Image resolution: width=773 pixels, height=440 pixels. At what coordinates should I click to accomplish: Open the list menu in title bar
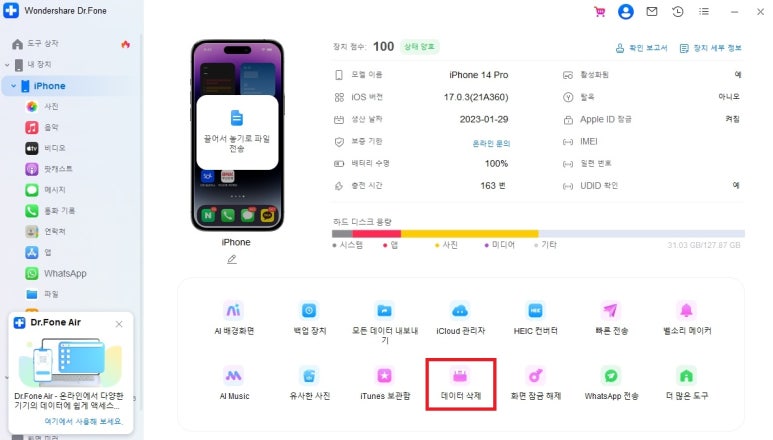(704, 11)
